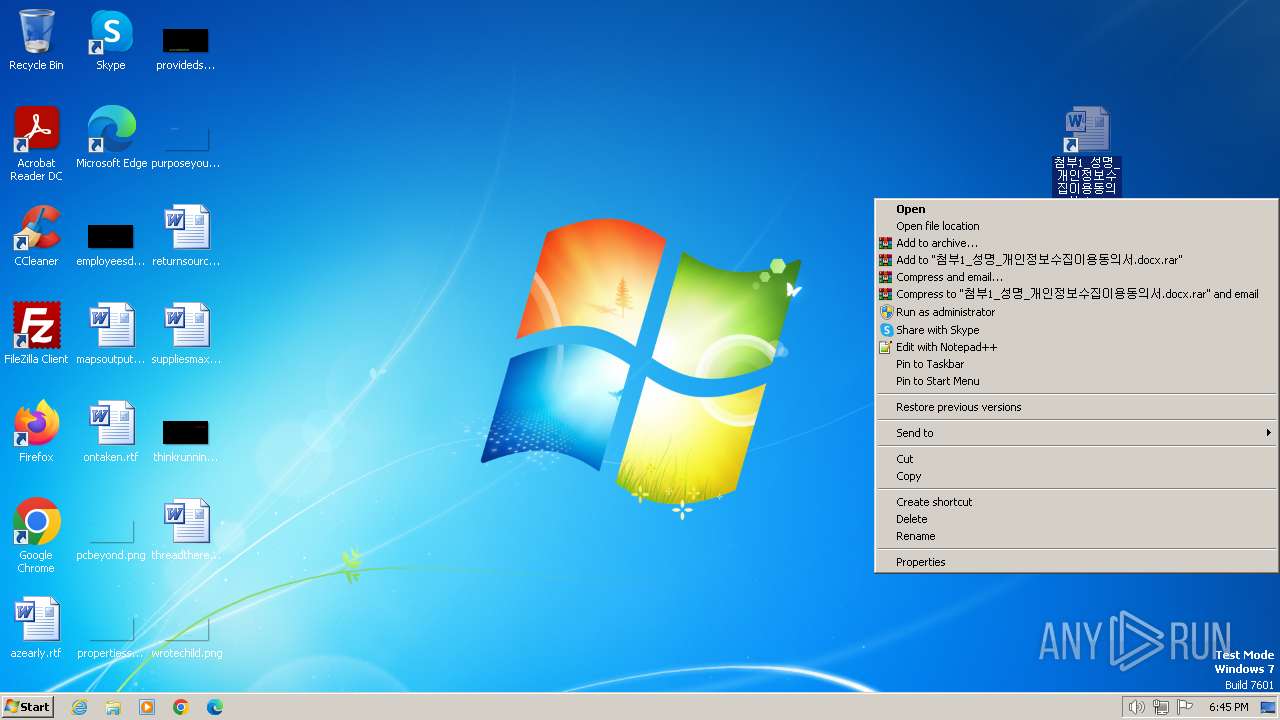Image resolution: width=1280 pixels, height=720 pixels.
Task: Click the volume speaker tray icon
Action: tap(1136, 707)
